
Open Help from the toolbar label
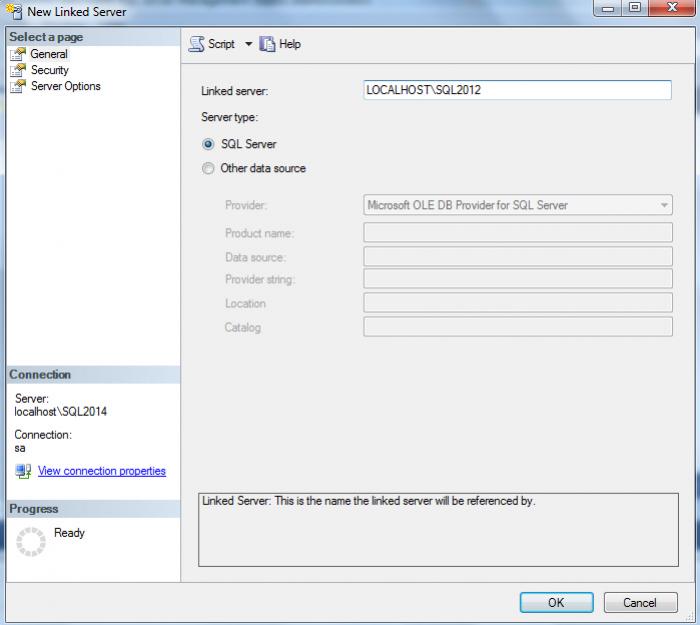(290, 44)
